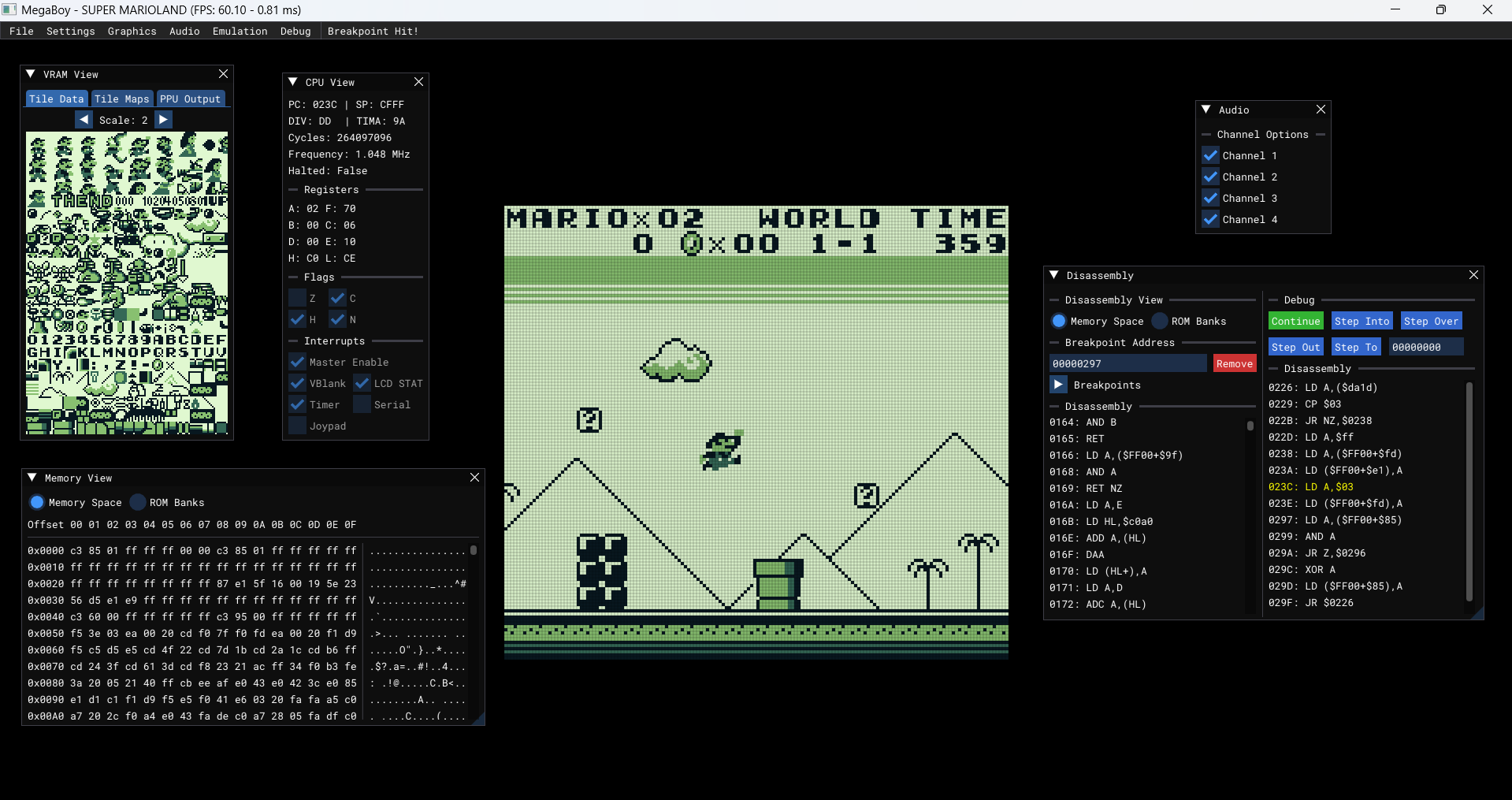Click the red Remove breakpoint button
Image resolution: width=1512 pixels, height=800 pixels.
click(x=1234, y=363)
